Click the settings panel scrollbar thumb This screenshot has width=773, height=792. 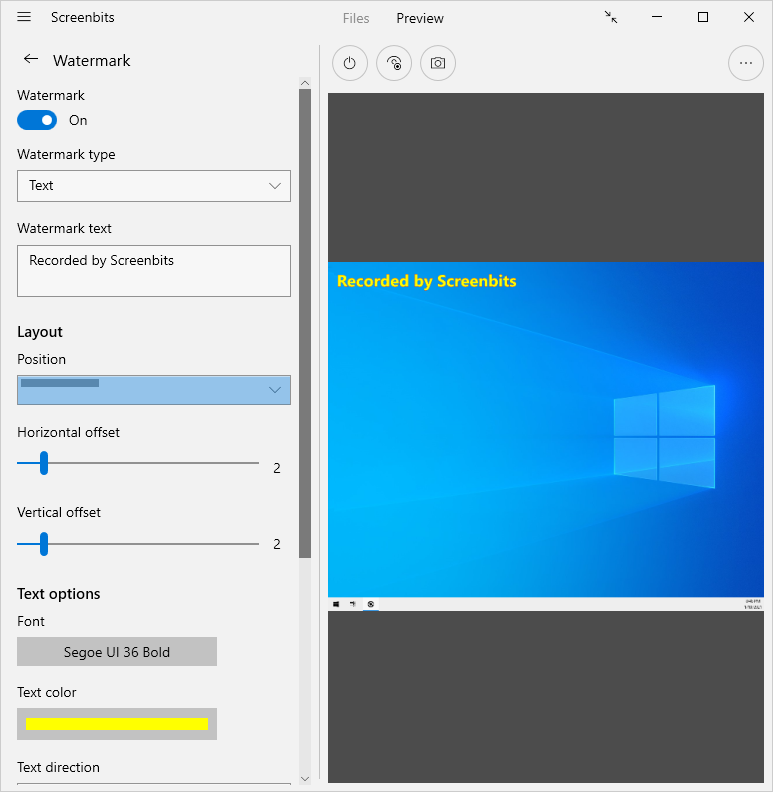click(x=305, y=323)
